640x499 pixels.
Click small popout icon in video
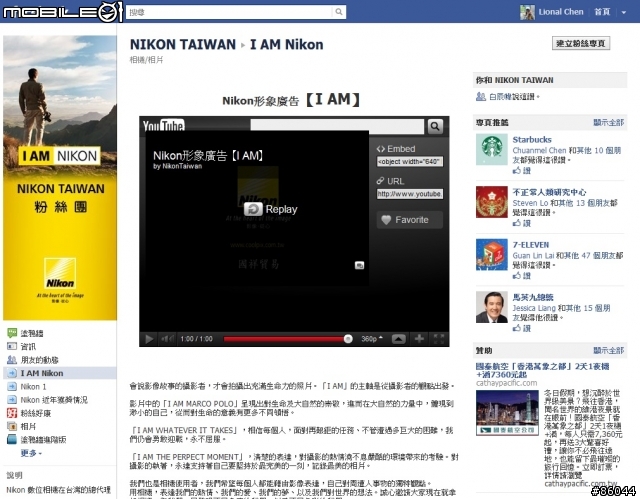(x=359, y=266)
